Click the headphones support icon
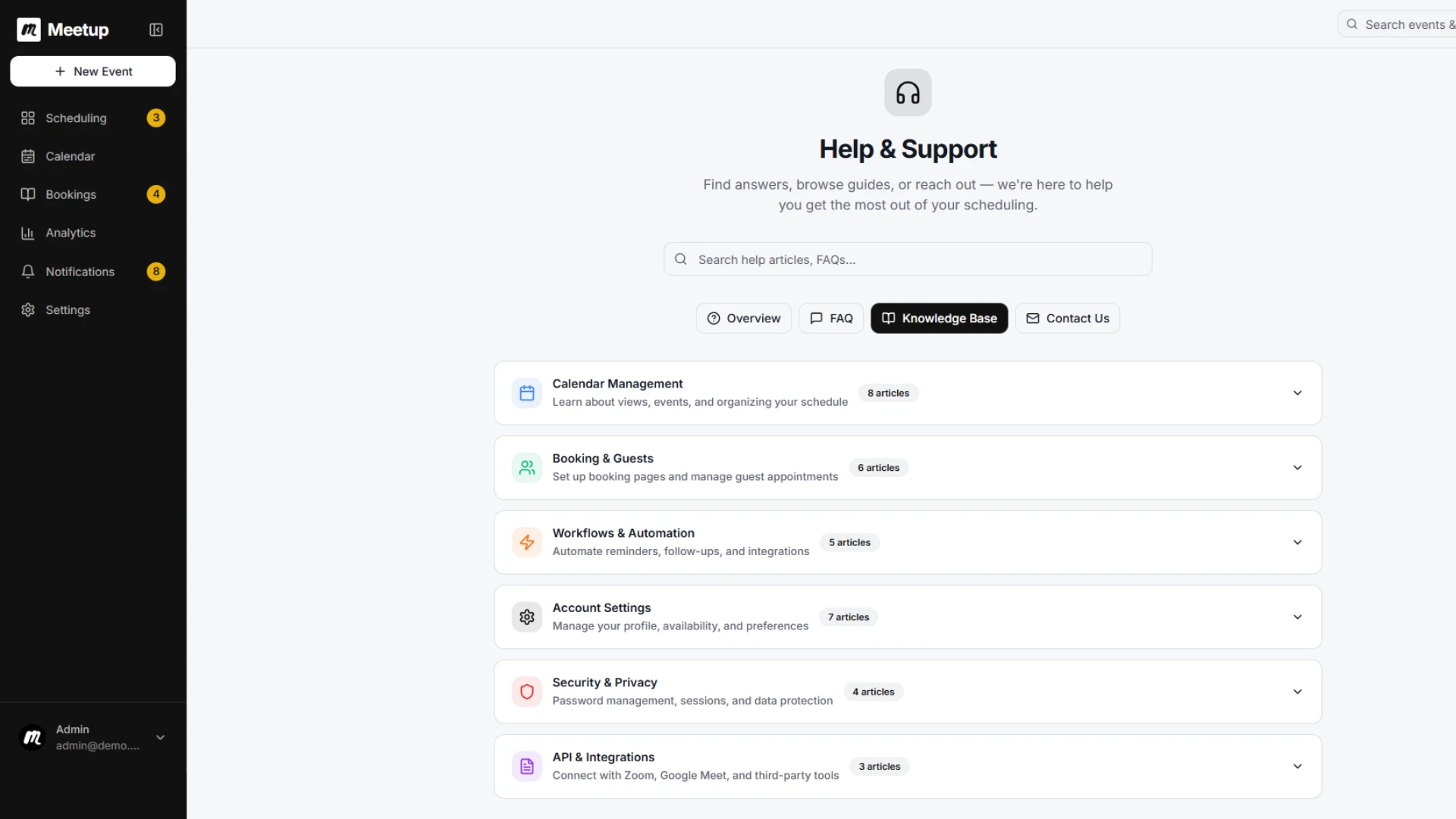The height and width of the screenshot is (819, 1456). point(908,93)
